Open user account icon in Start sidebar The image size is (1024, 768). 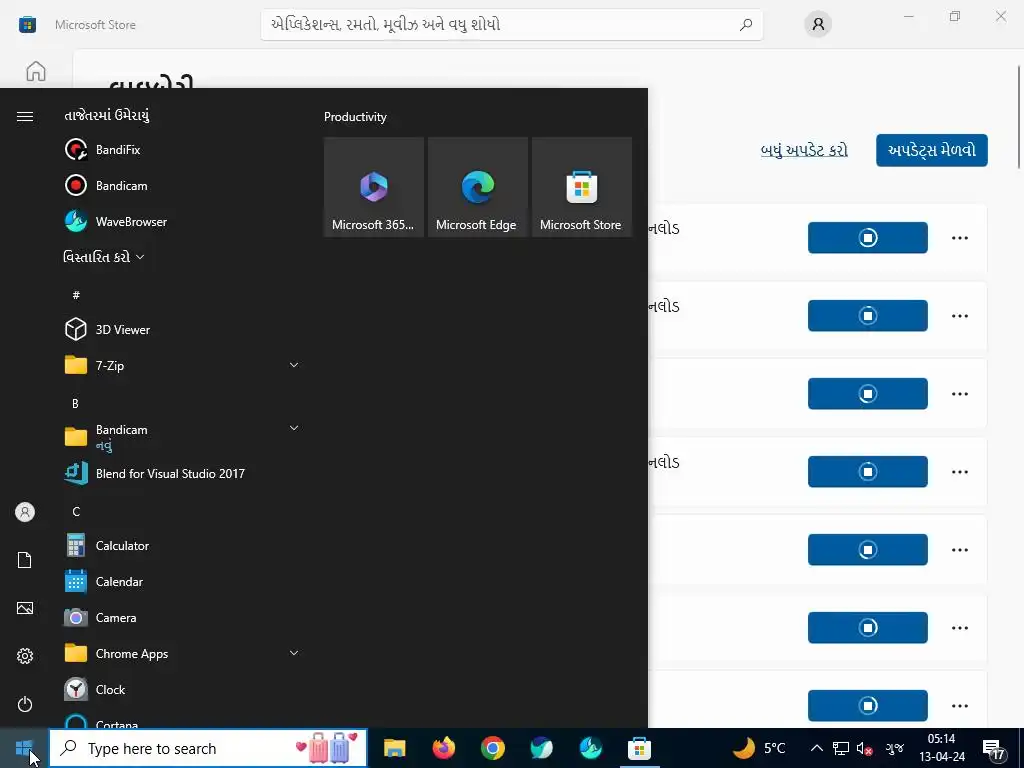point(25,512)
